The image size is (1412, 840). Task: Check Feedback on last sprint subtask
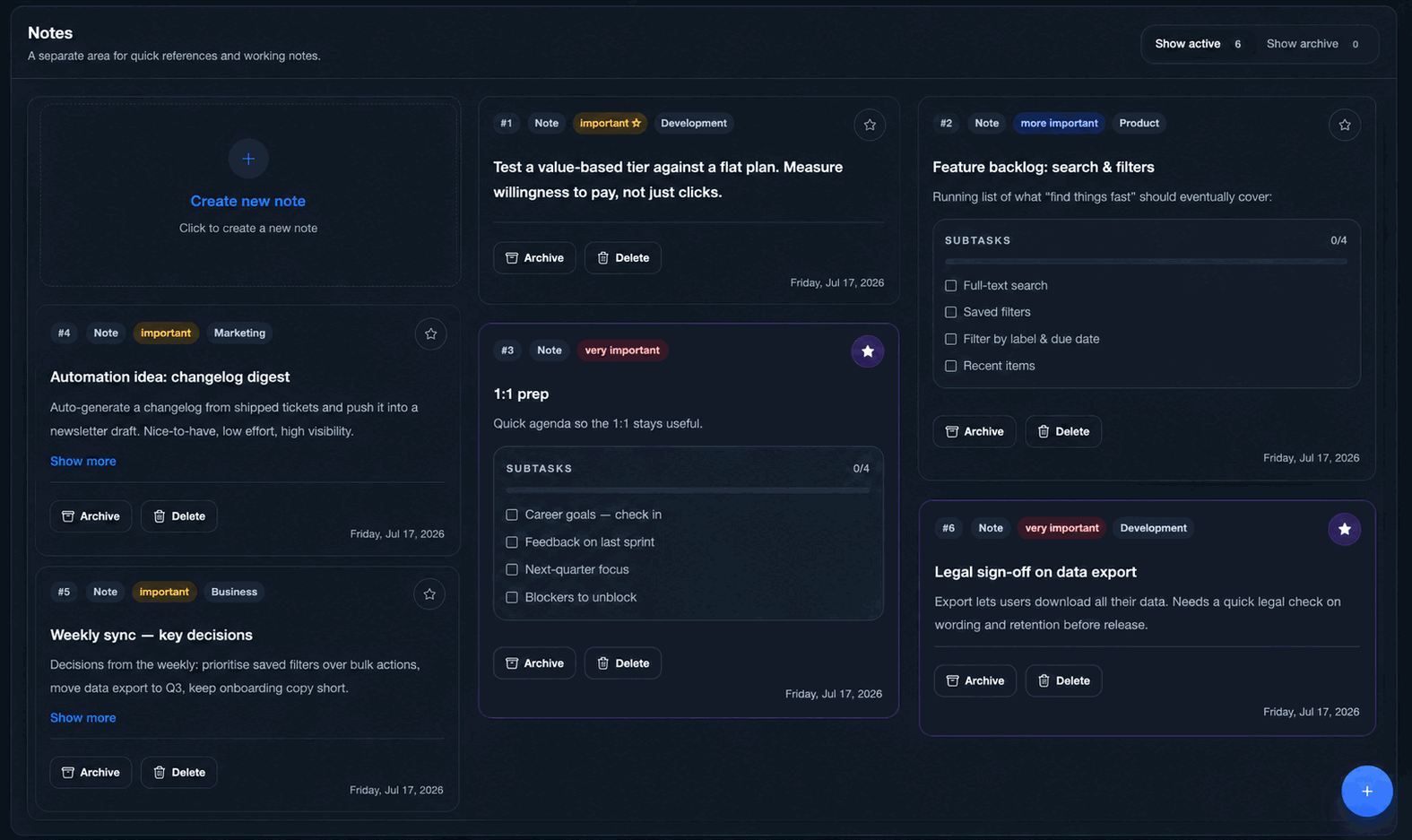tap(512, 542)
